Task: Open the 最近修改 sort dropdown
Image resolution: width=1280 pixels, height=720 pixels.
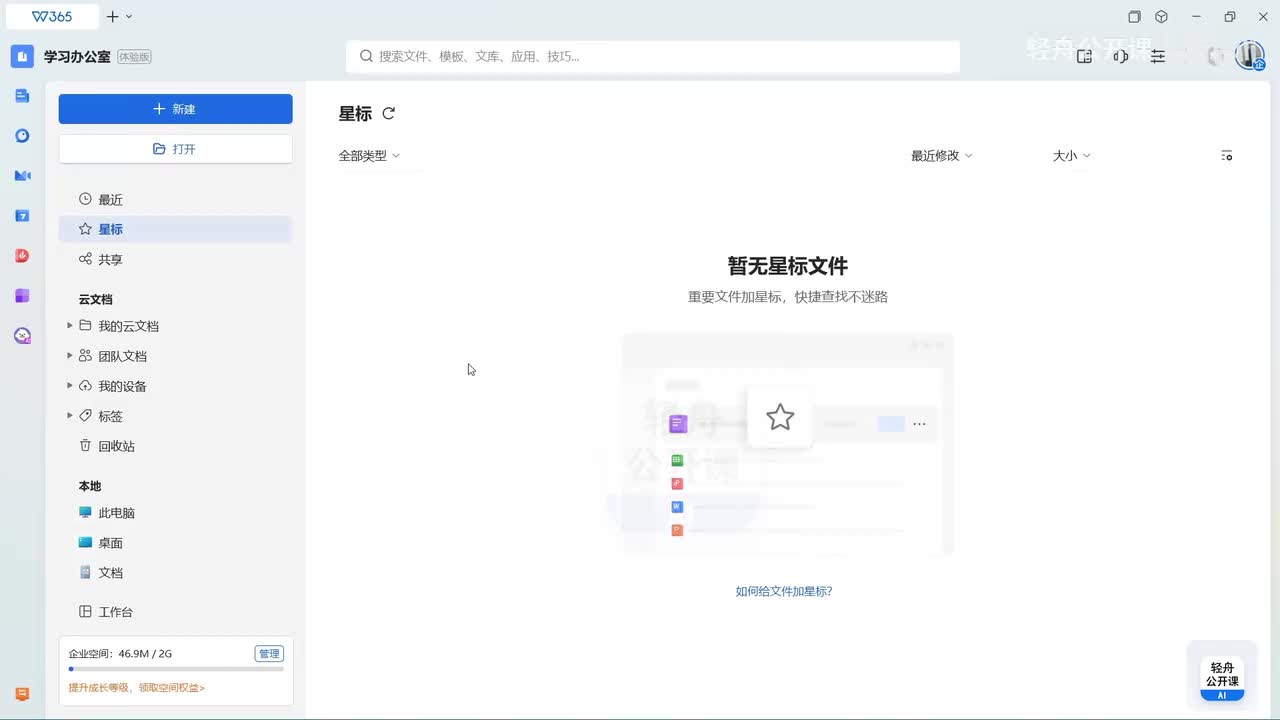Action: (x=942, y=156)
